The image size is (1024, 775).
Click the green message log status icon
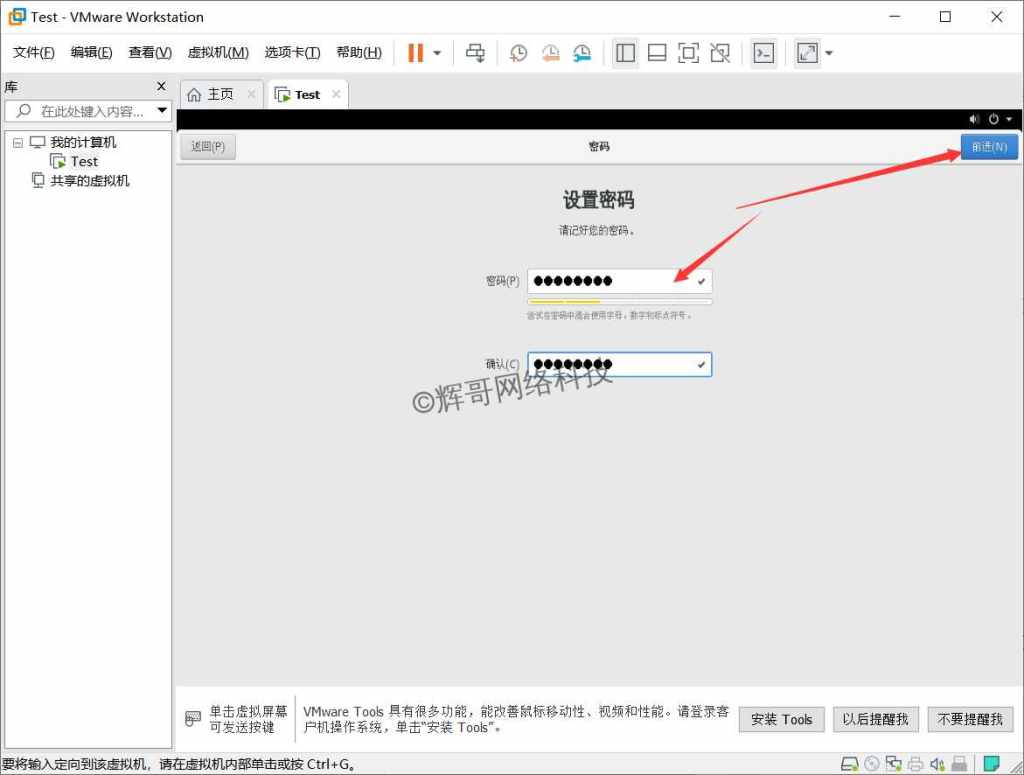pyautogui.click(x=991, y=763)
